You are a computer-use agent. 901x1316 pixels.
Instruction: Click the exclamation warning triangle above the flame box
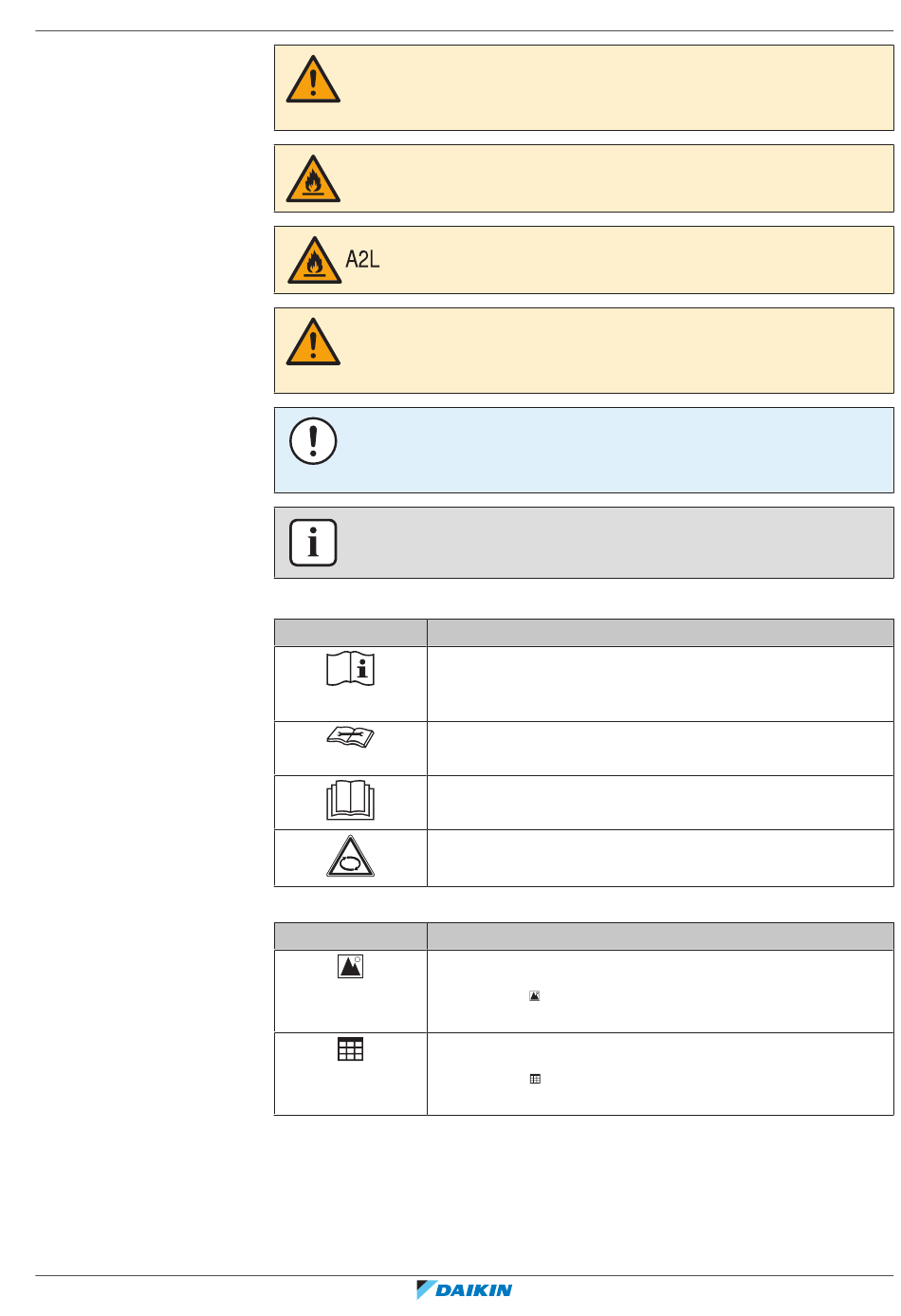click(x=313, y=79)
